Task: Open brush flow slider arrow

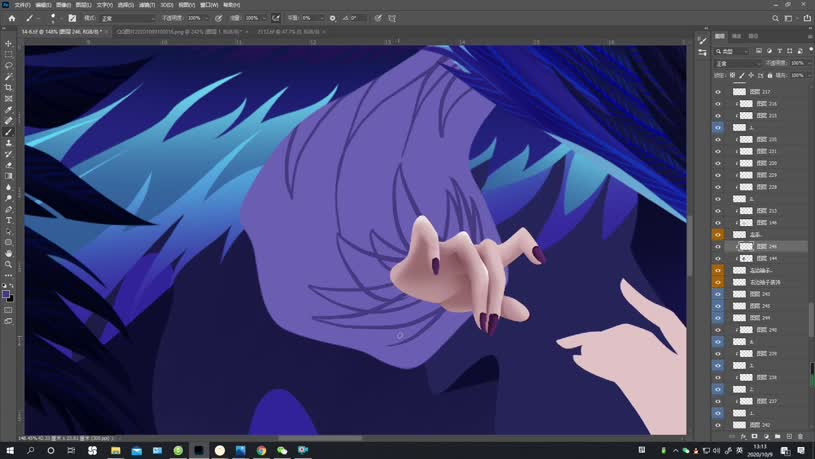Action: 264,18
